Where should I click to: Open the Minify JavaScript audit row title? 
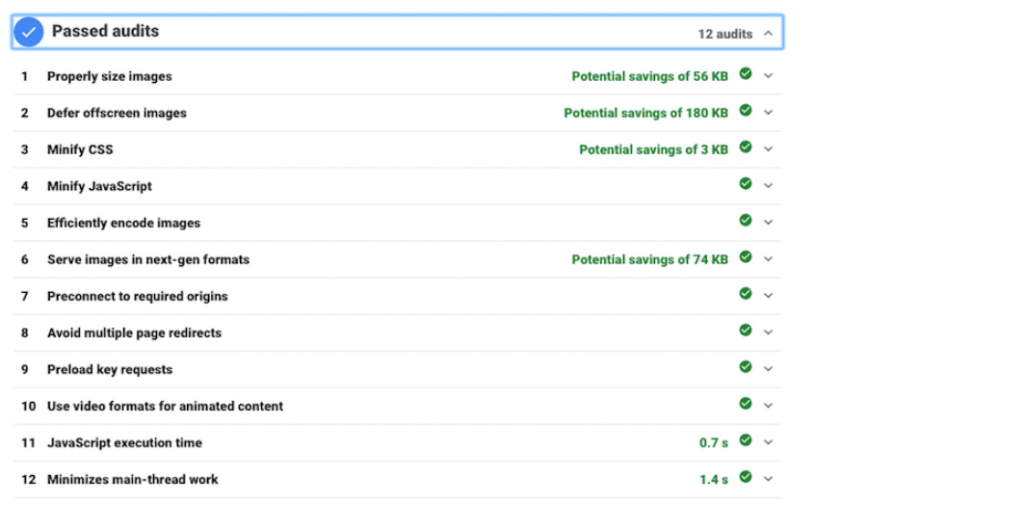coord(99,186)
